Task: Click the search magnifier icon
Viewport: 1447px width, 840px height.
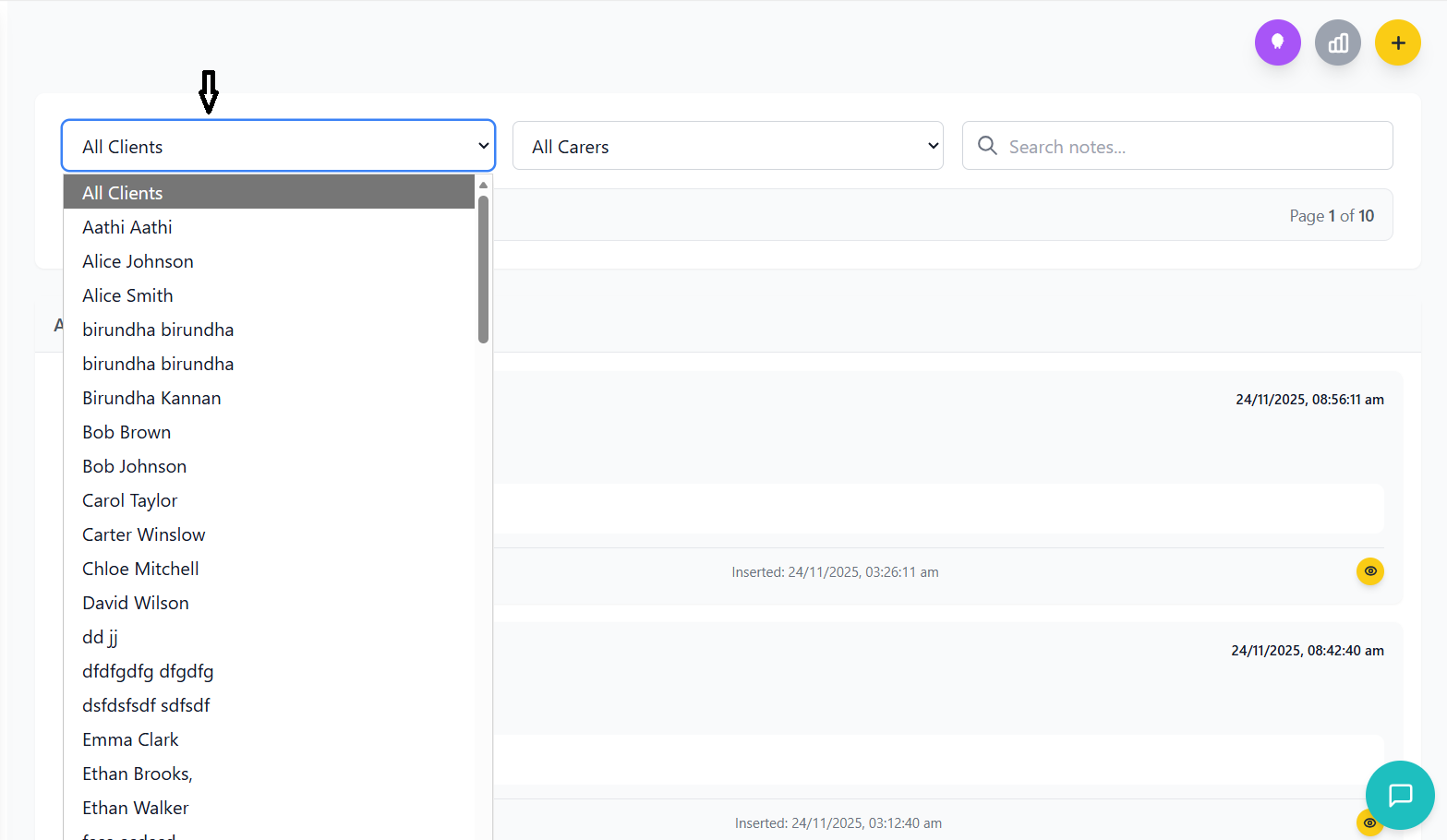Action: (x=987, y=146)
